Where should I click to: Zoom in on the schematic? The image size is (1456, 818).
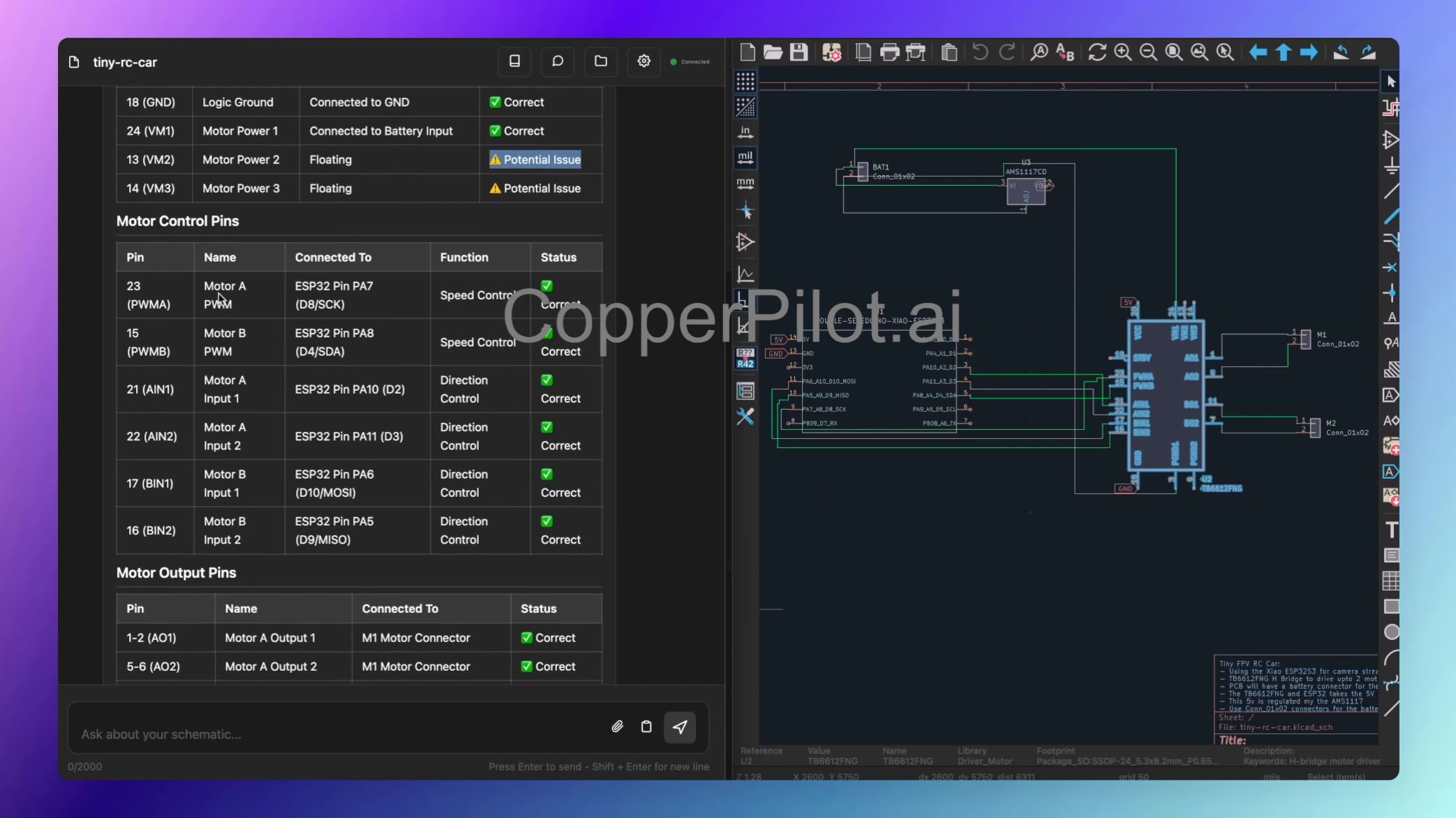(x=1123, y=52)
